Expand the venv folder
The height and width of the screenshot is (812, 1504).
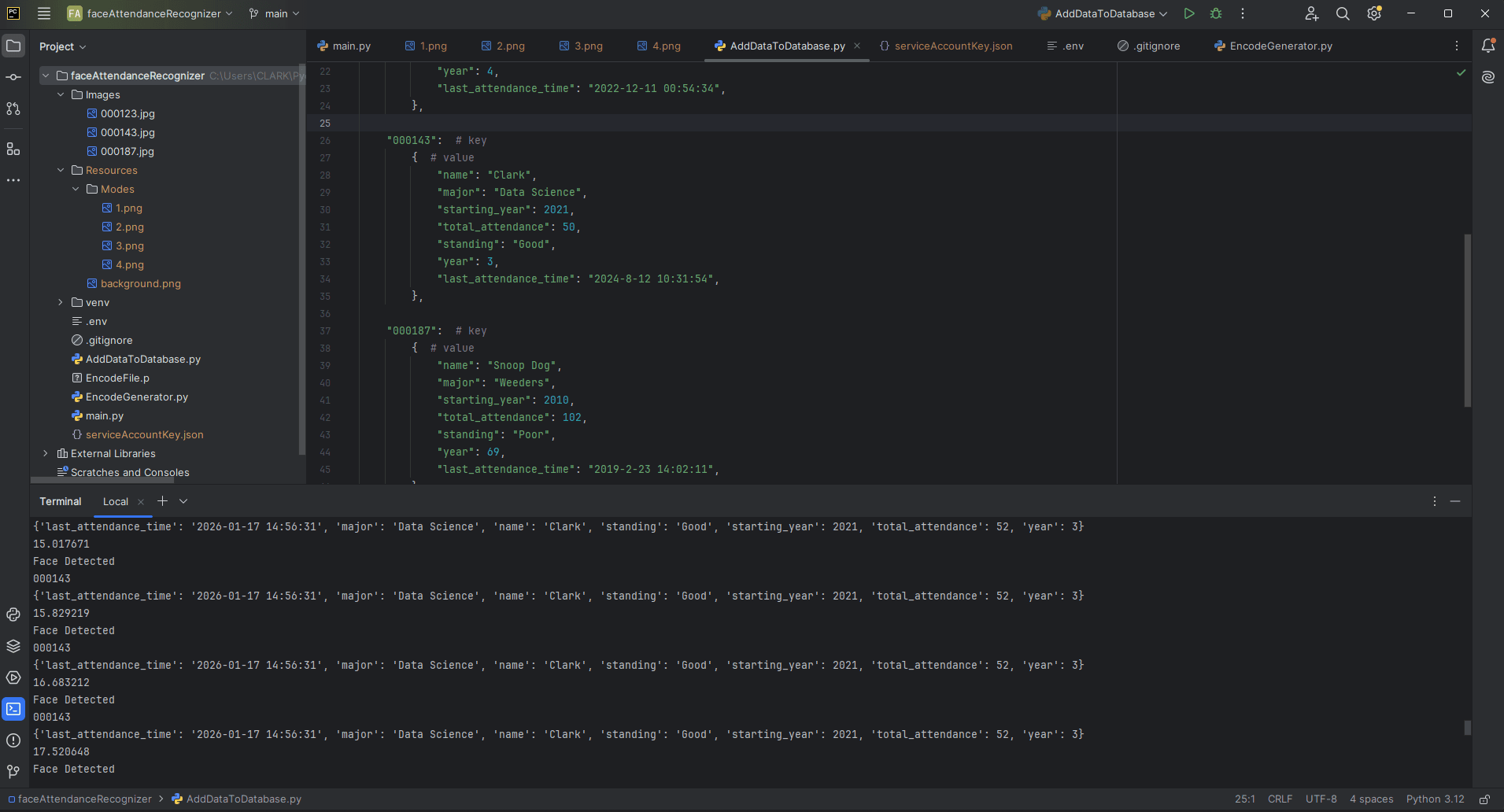61,302
